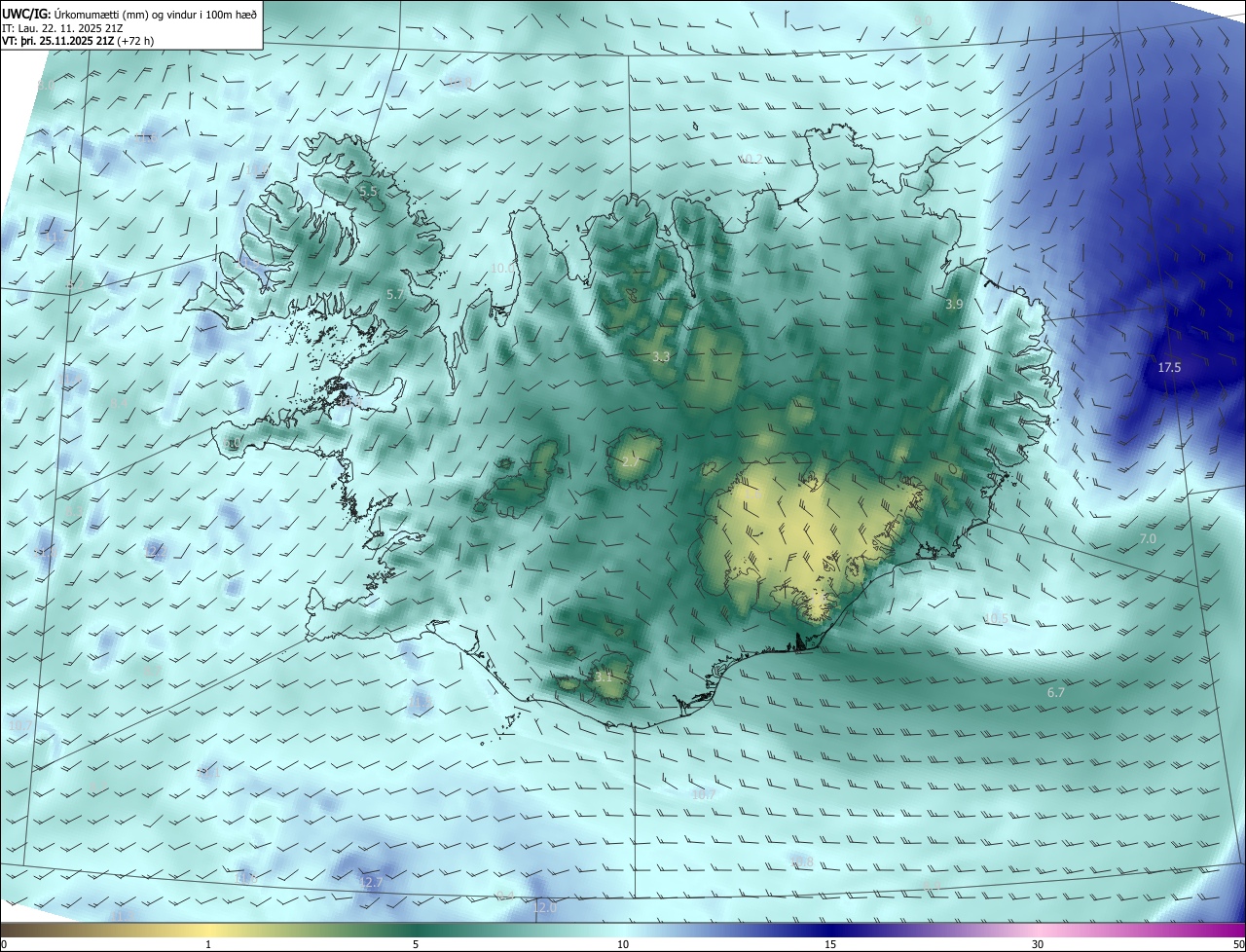Click the 3.3 value in North Iceland
Viewport: 1246px width, 952px height.
click(x=661, y=356)
